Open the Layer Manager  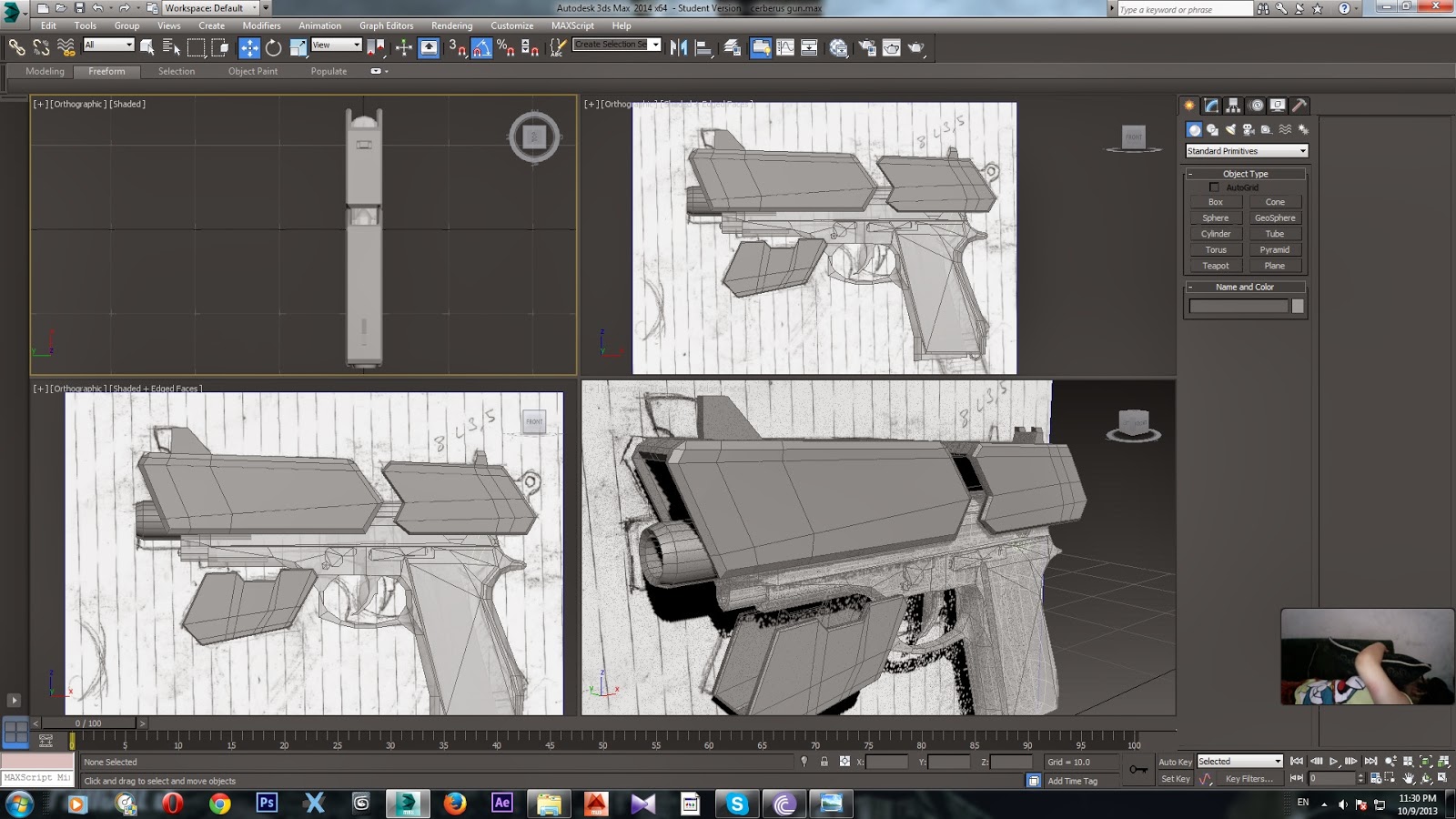tap(733, 47)
